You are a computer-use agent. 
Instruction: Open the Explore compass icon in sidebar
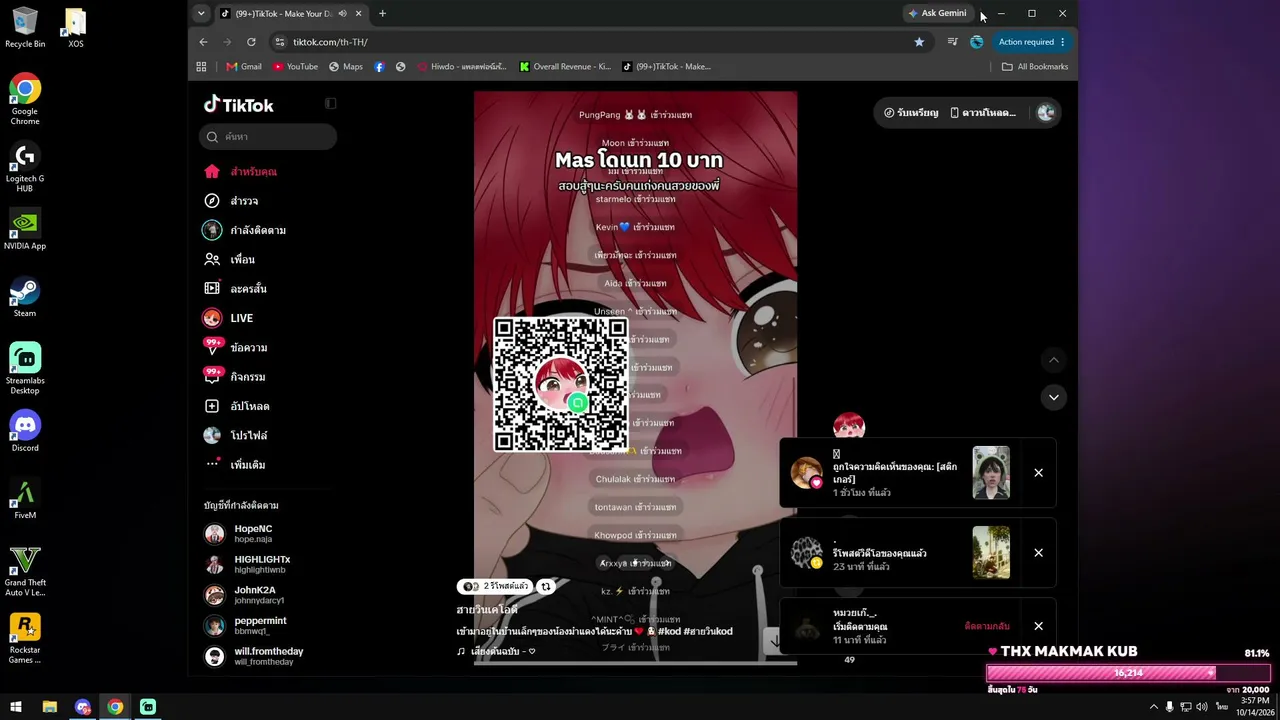pos(212,201)
